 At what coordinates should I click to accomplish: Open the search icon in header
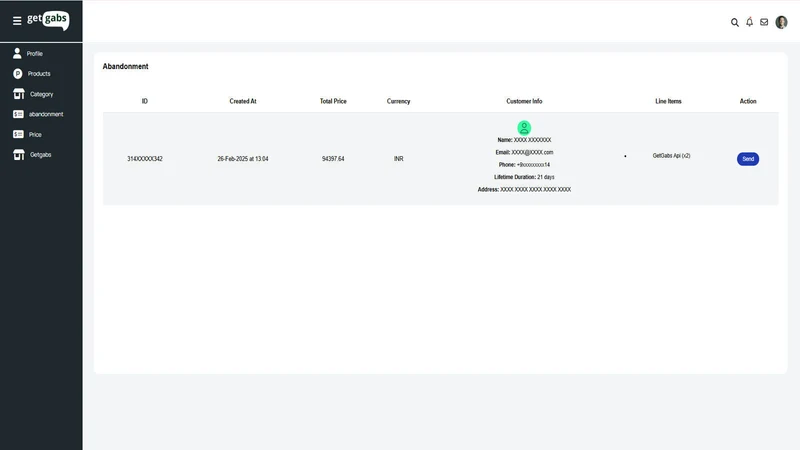click(x=735, y=22)
